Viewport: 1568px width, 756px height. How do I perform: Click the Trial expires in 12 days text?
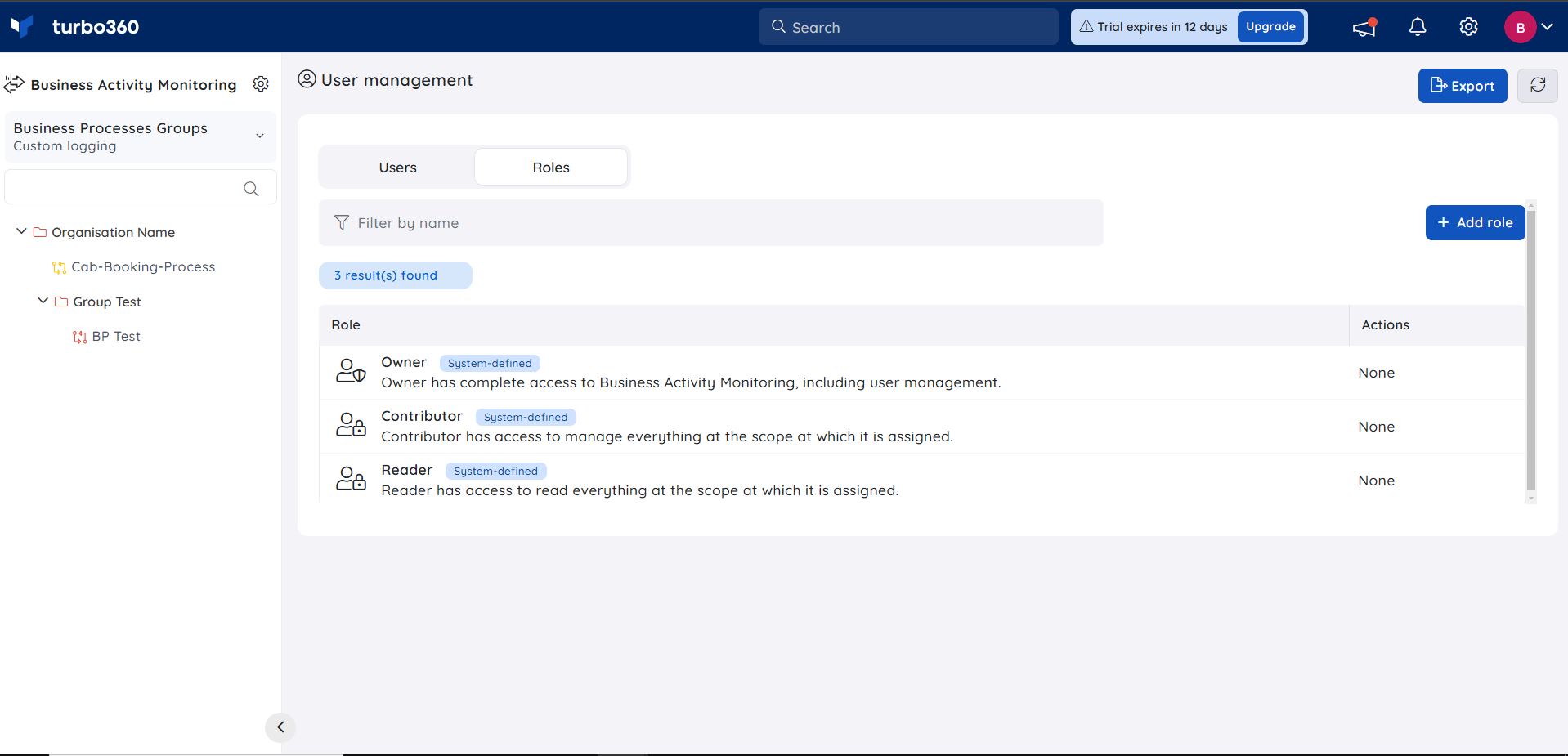(x=1162, y=27)
